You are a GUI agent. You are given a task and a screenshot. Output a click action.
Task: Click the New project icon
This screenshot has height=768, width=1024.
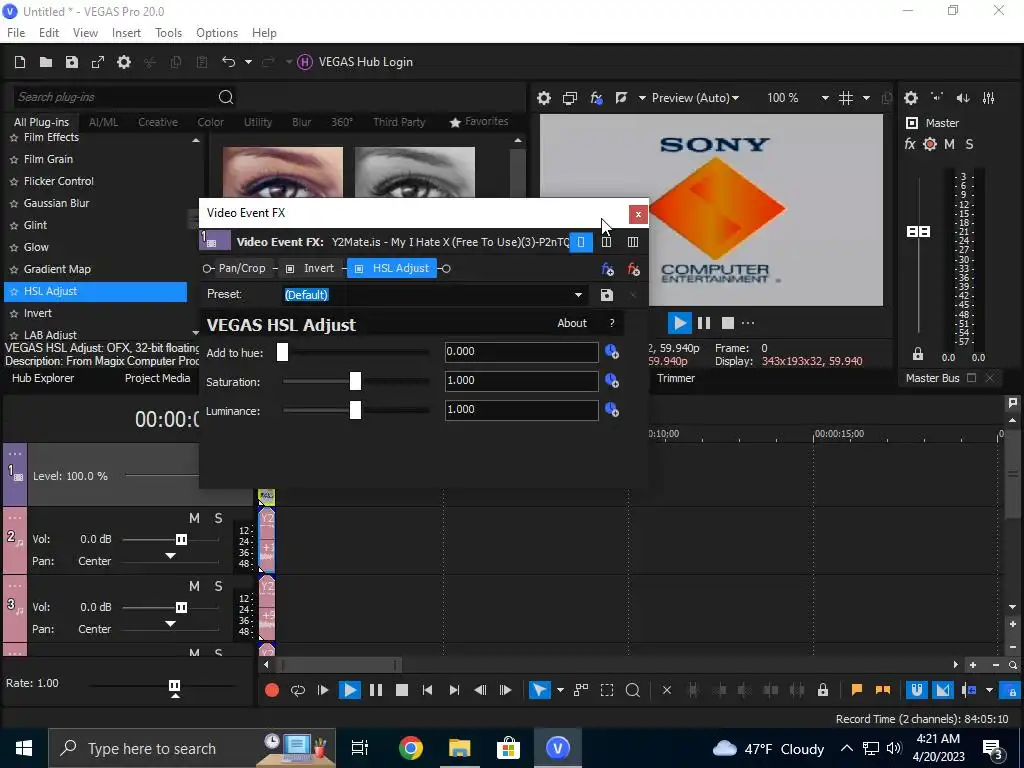pos(20,62)
